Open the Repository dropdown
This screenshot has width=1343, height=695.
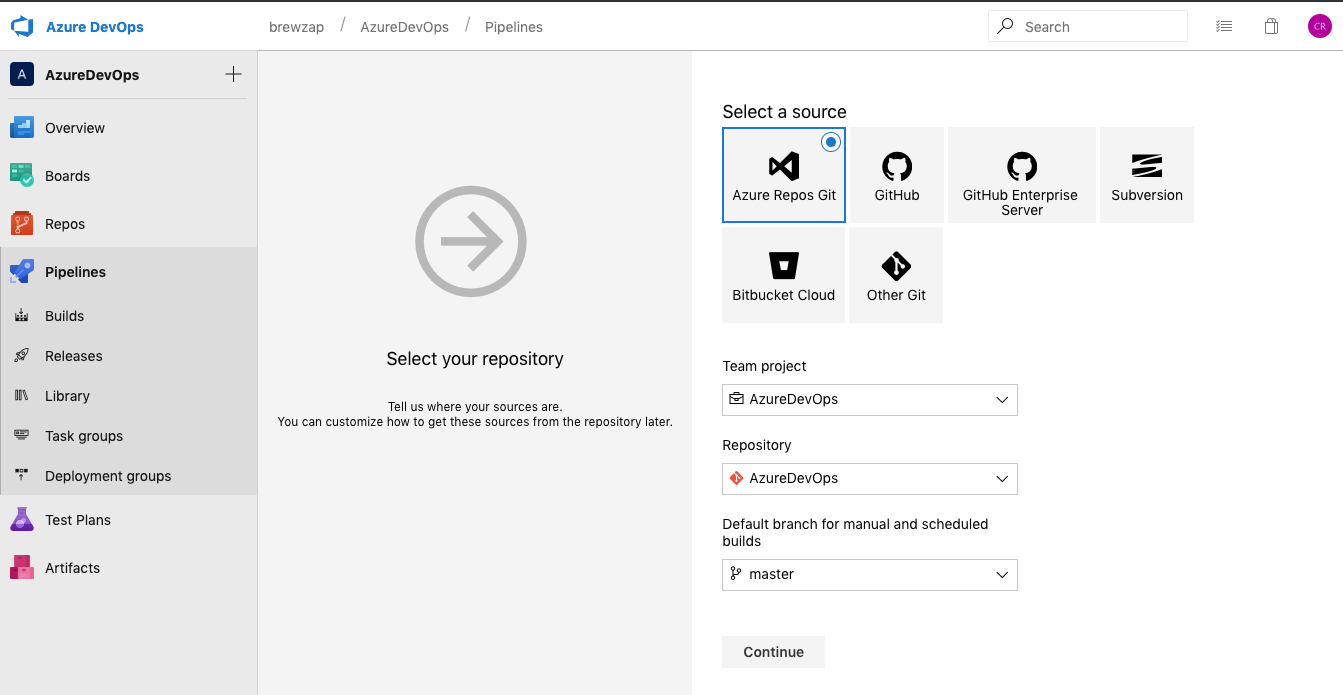point(869,478)
